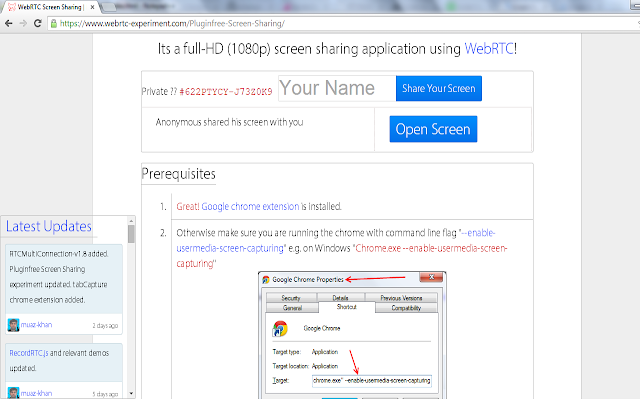Click down arrow of Latest Updates scrollbar
The height and width of the screenshot is (400, 640).
click(x=131, y=393)
